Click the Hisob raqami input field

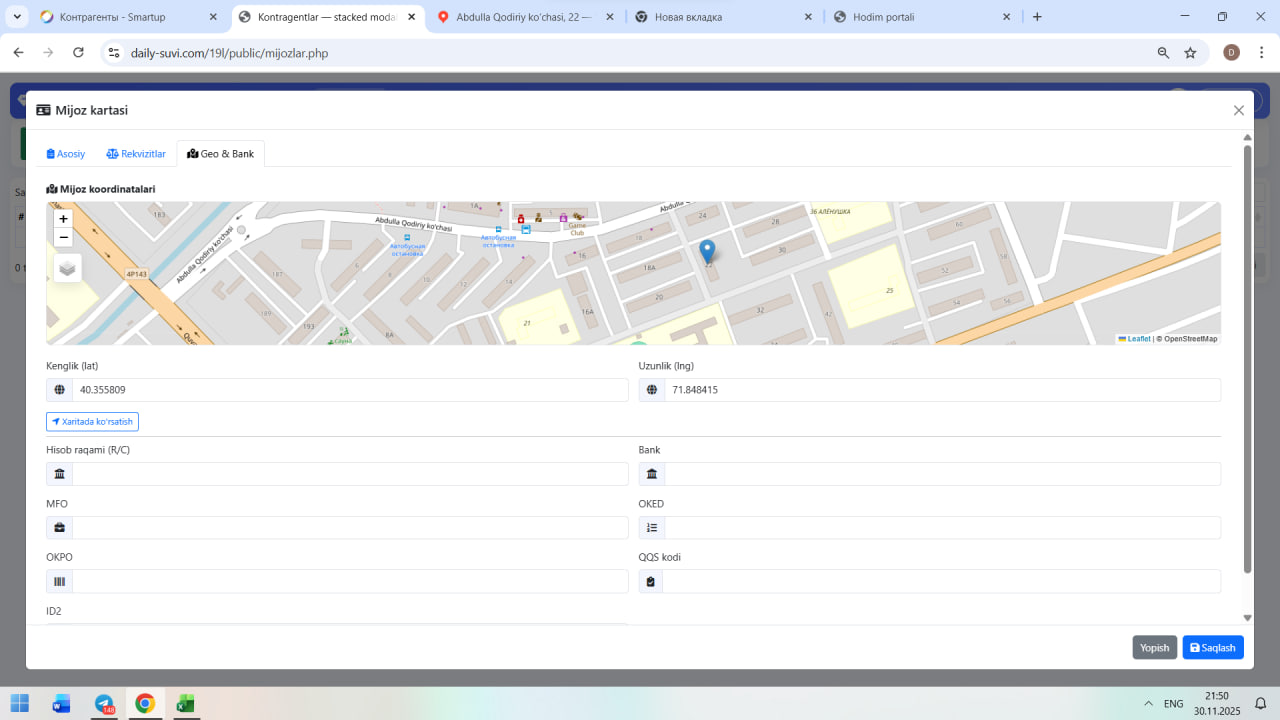[350, 474]
